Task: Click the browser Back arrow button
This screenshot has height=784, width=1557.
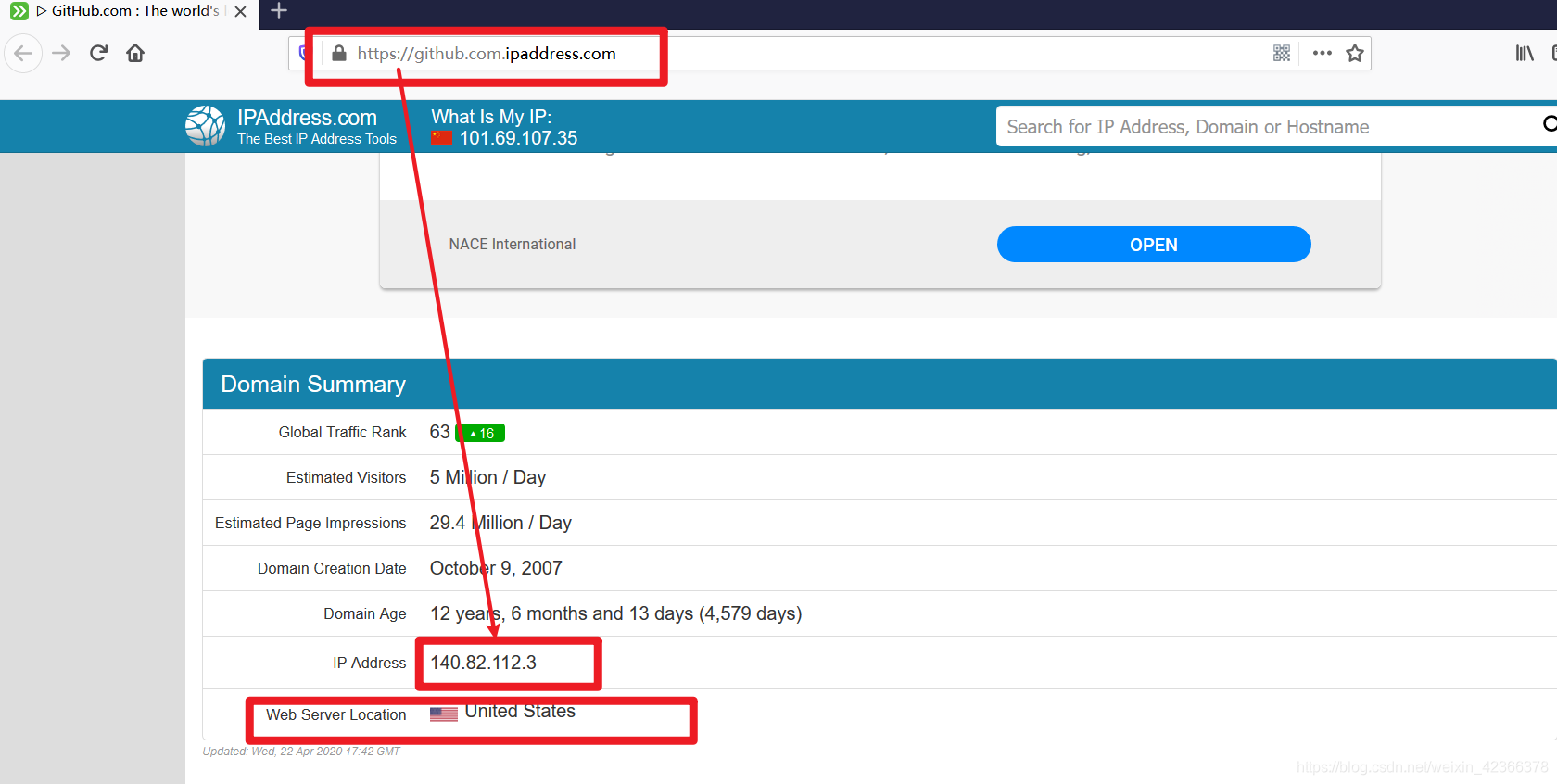Action: point(23,53)
